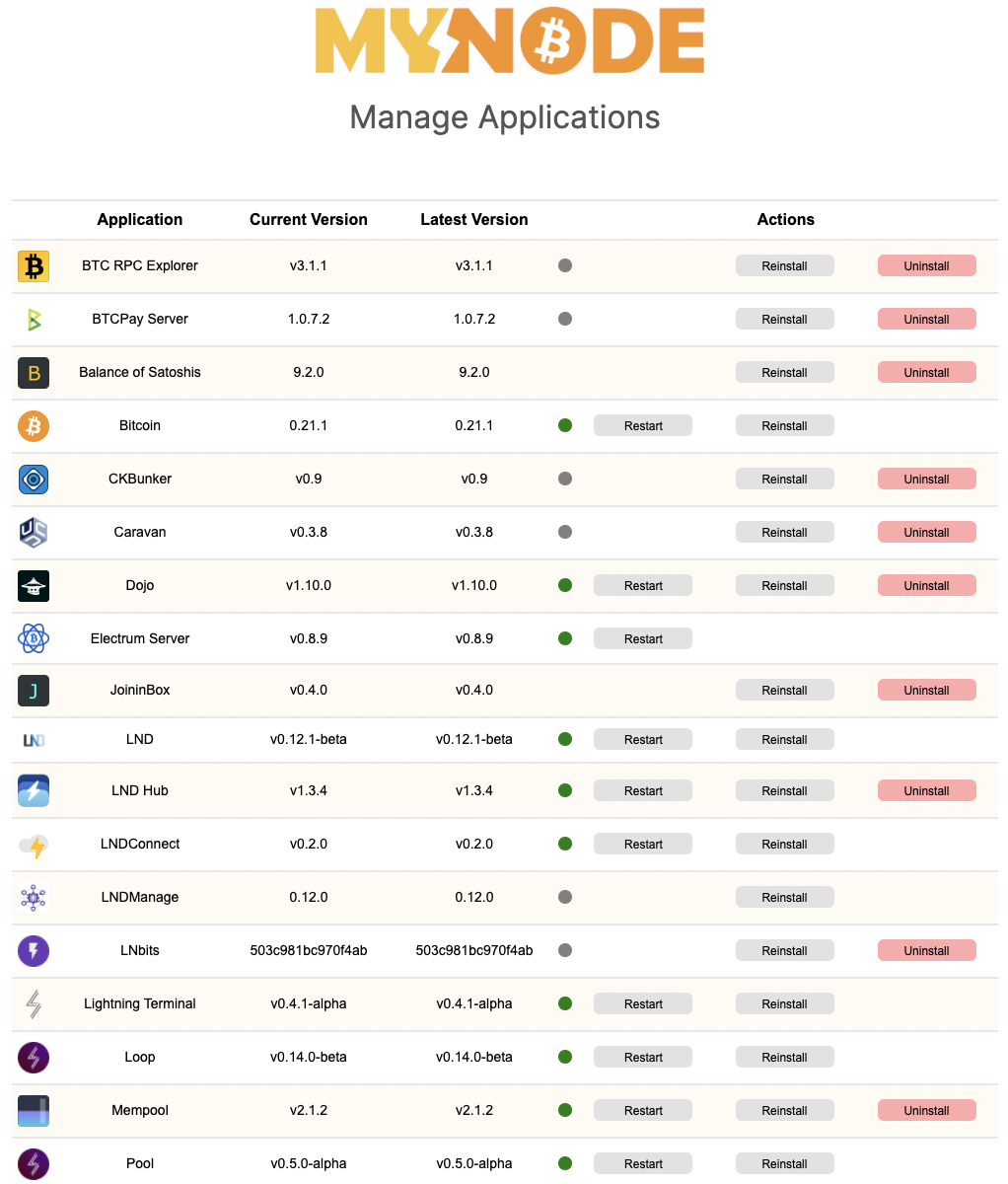
Task: Click the Loop app icon
Action: pyautogui.click(x=34, y=1058)
